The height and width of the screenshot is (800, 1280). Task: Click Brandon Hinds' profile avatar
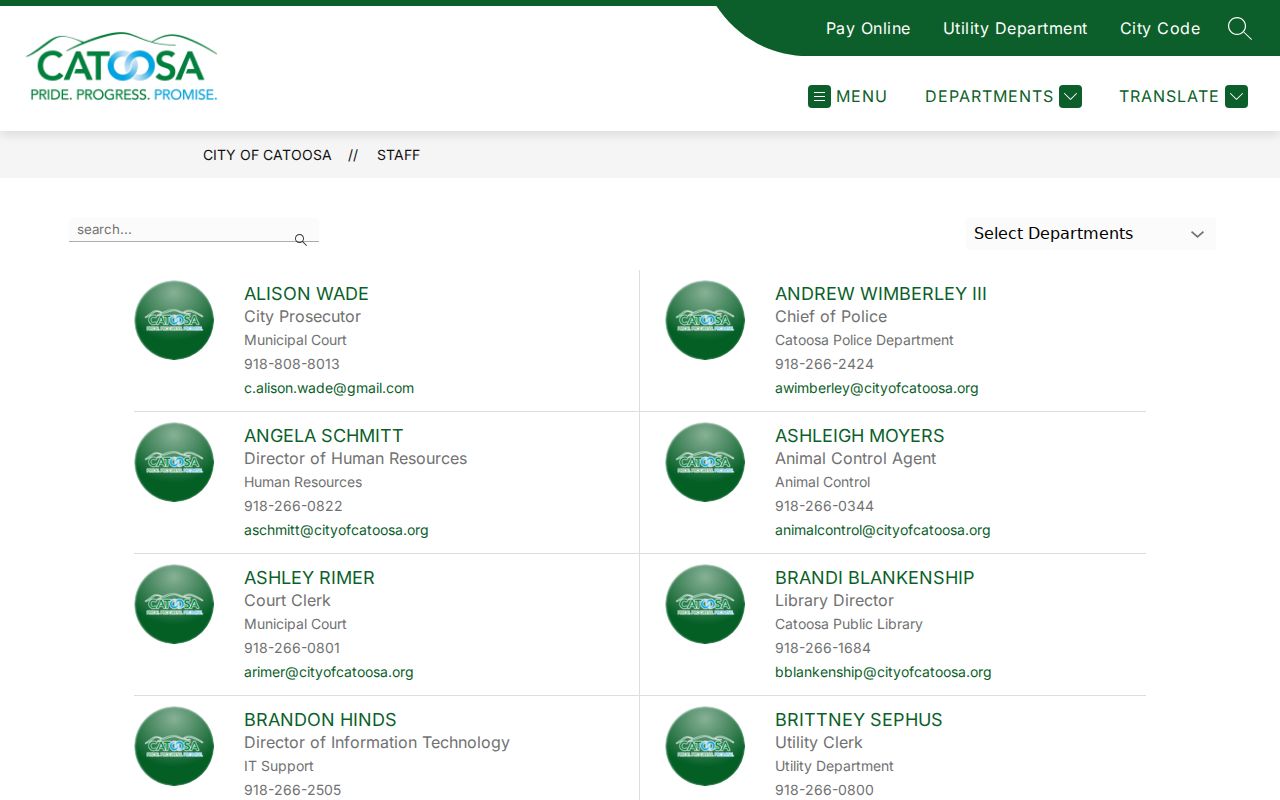[x=174, y=746]
